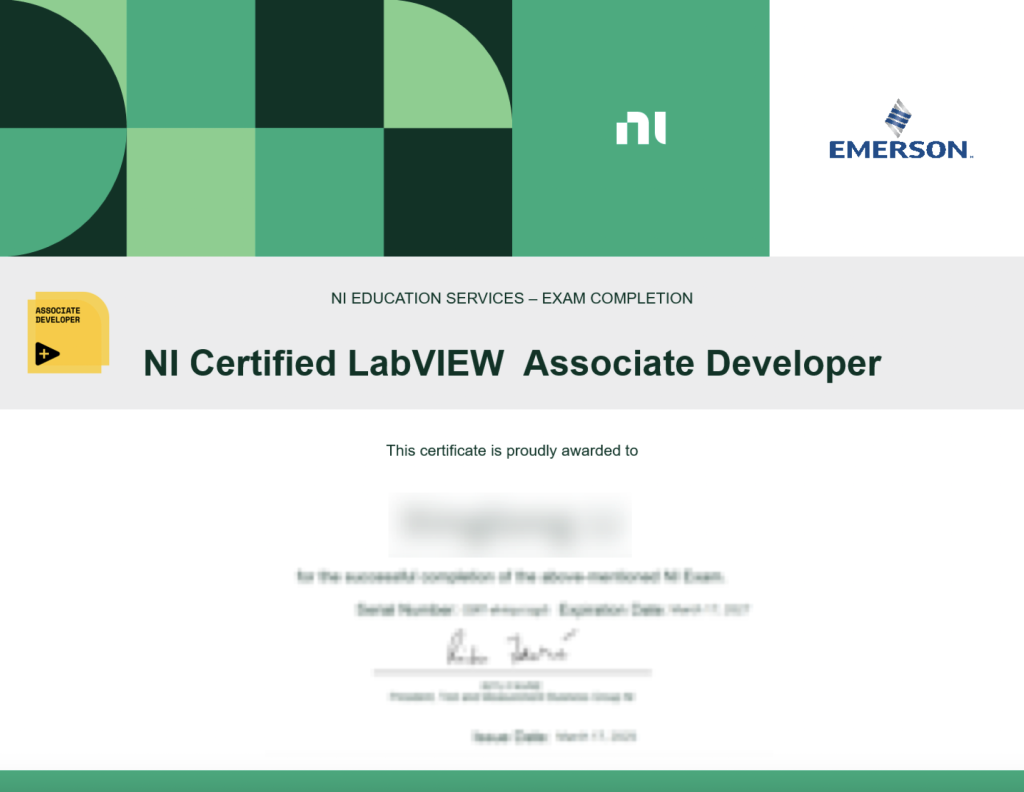Click the yellow Associate Developer badge

pos(68,332)
